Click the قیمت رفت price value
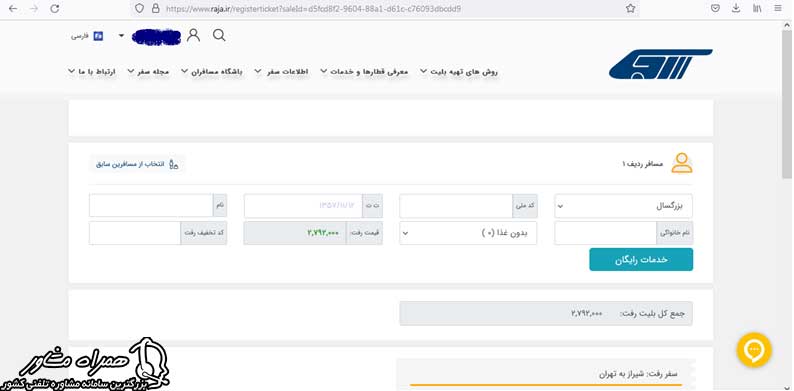The width and height of the screenshot is (794, 391). 323,233
